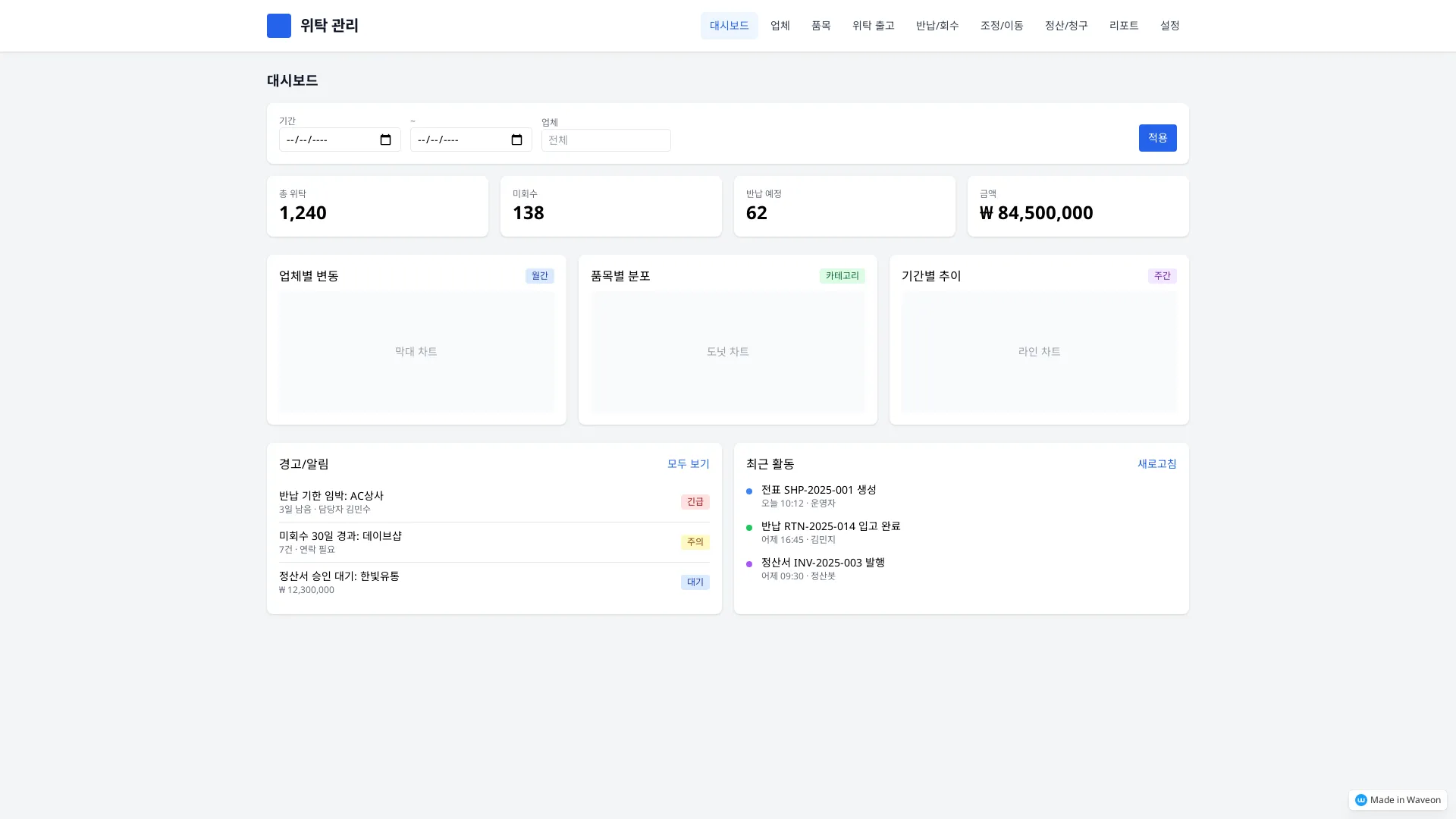The width and height of the screenshot is (1456, 819).
Task: Open the 전표 SHP-2025-001 생성 activity
Action: [x=818, y=490]
